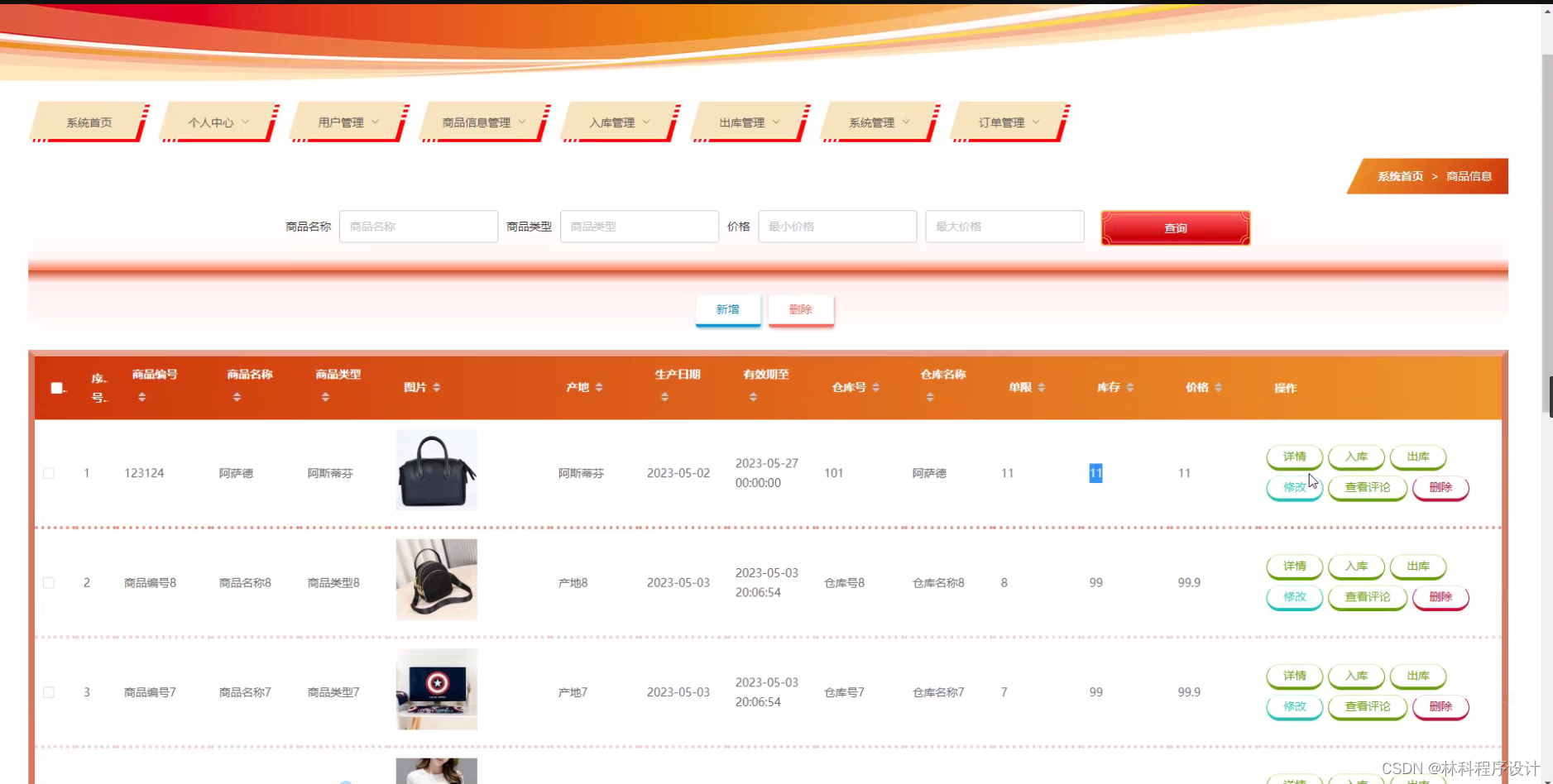Image resolution: width=1553 pixels, height=784 pixels.
Task: Sort by 库存 using sort arrows
Action: point(1132,387)
